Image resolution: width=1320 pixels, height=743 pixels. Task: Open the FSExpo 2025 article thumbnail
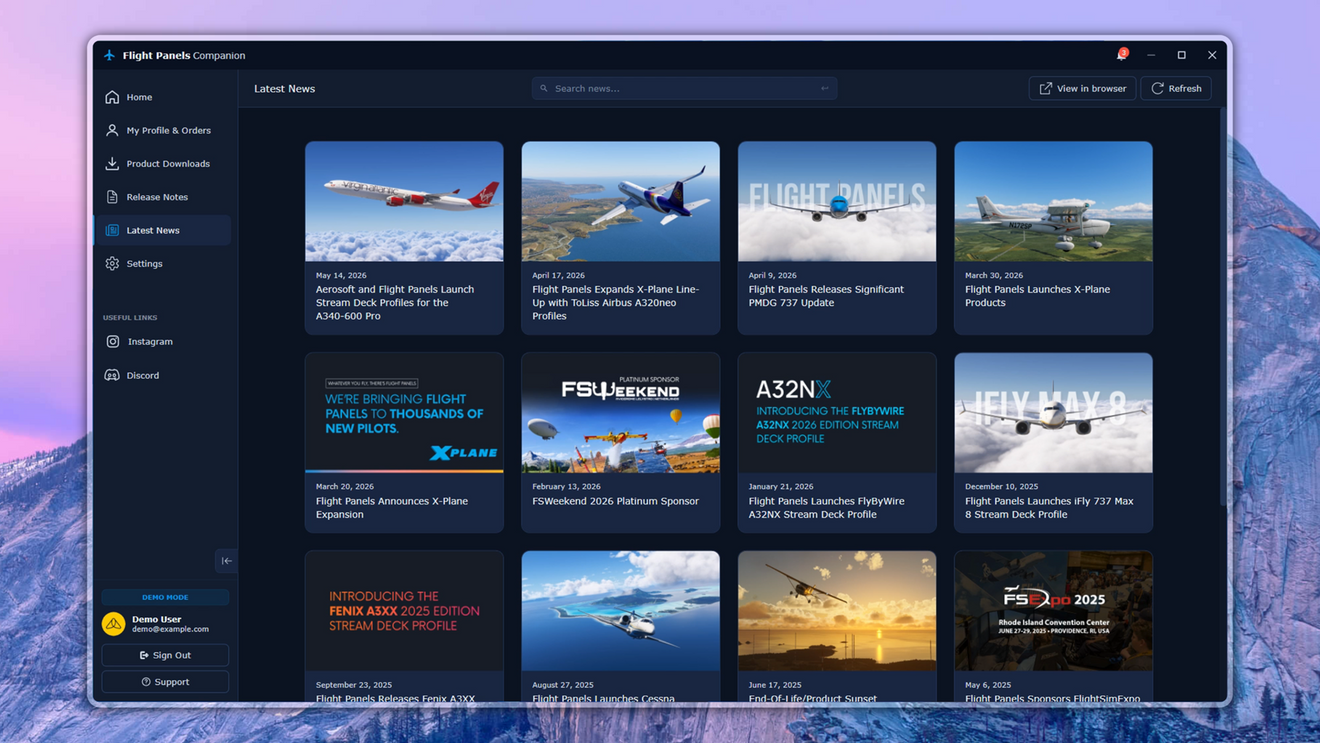(x=1053, y=610)
